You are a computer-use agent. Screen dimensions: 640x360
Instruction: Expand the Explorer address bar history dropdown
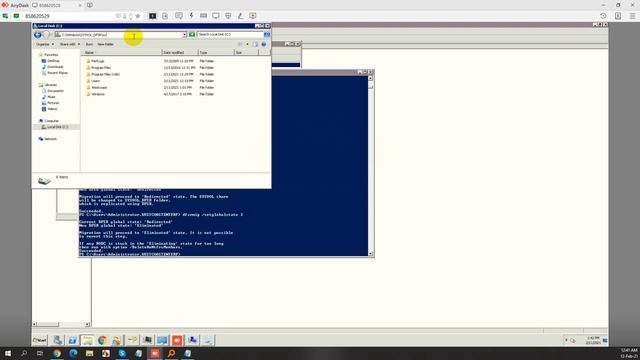(184, 35)
